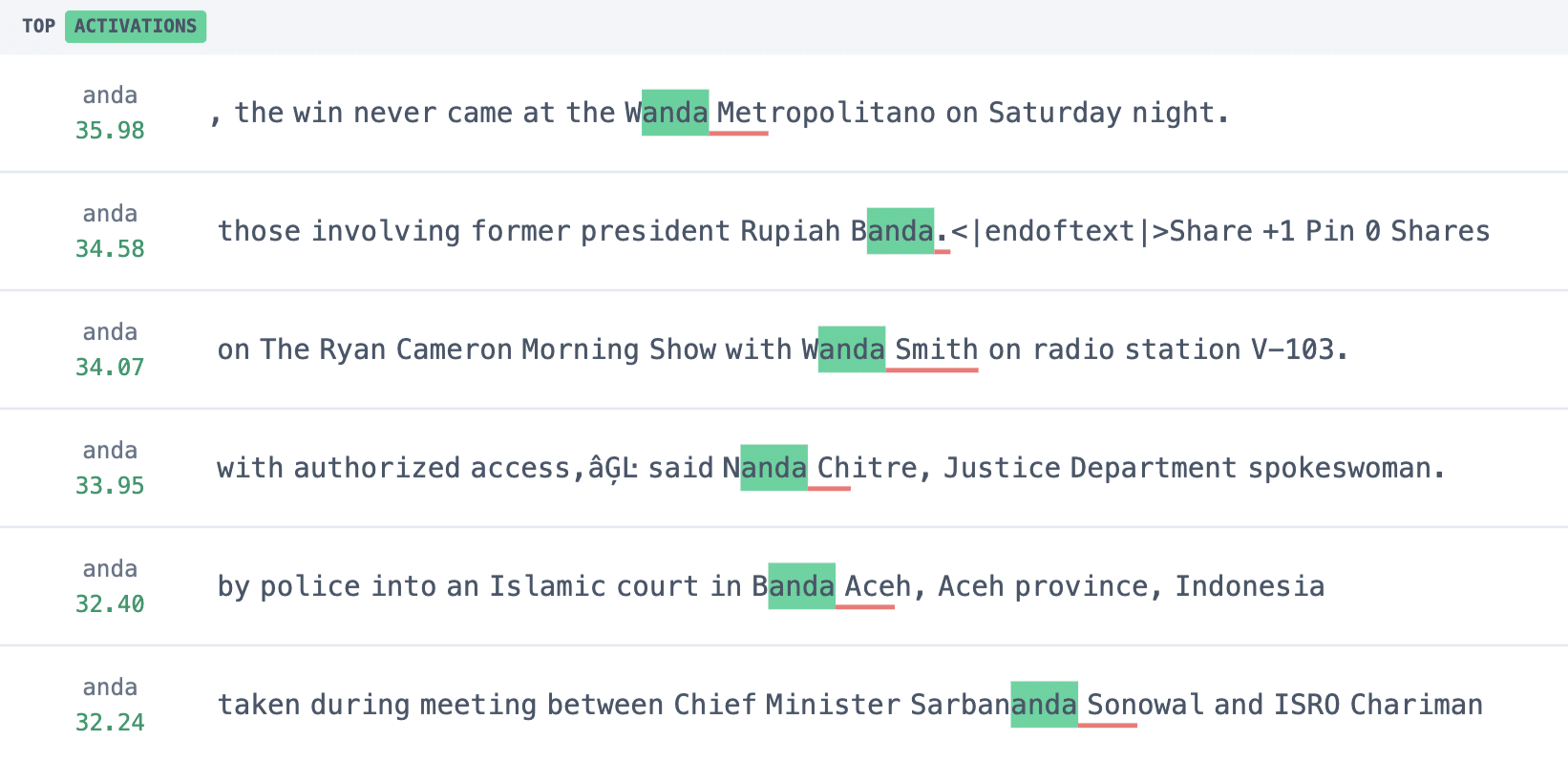Select the 34.58 activation value

(110, 248)
